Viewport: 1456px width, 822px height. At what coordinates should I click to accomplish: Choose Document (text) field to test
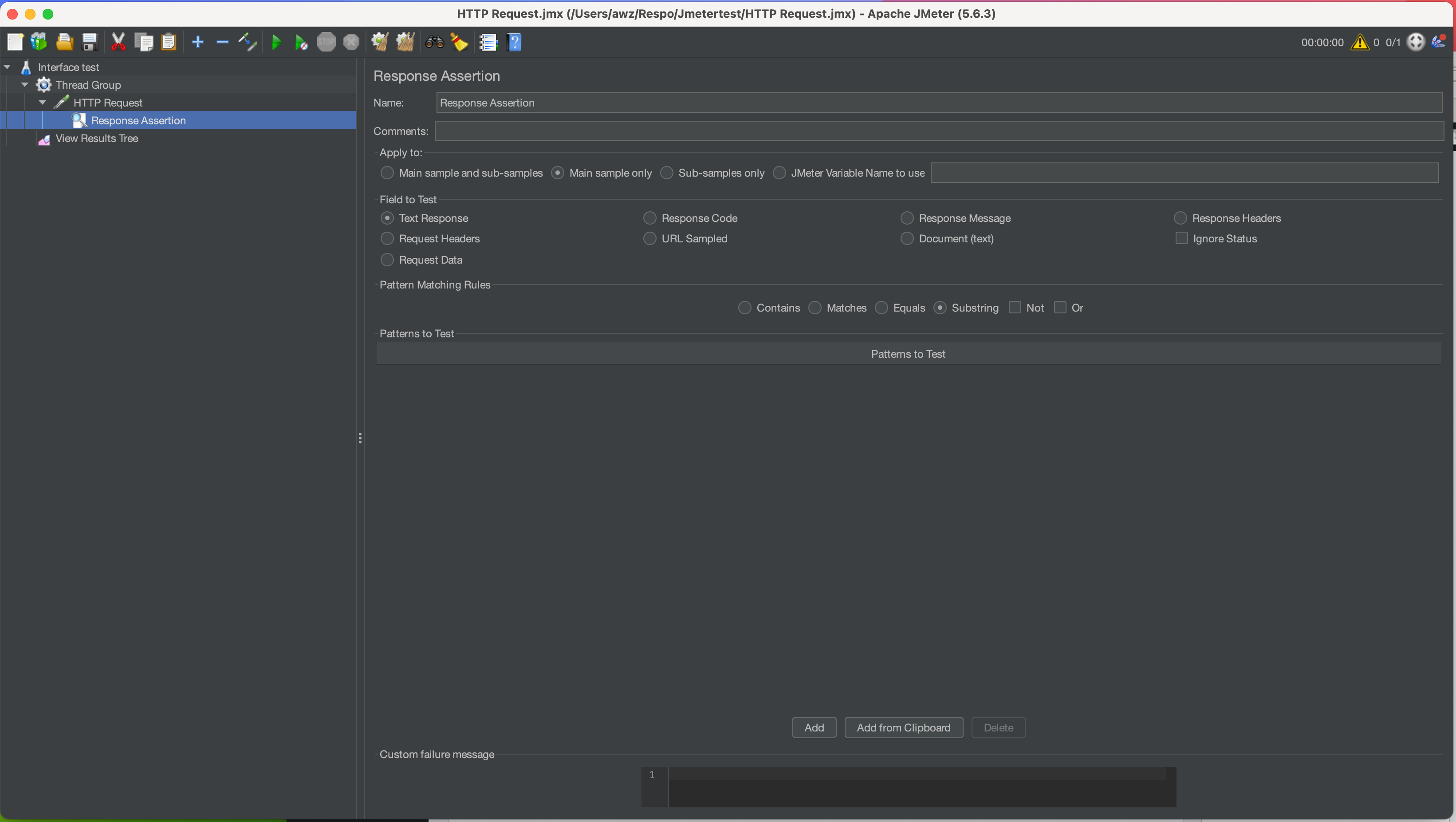[907, 238]
